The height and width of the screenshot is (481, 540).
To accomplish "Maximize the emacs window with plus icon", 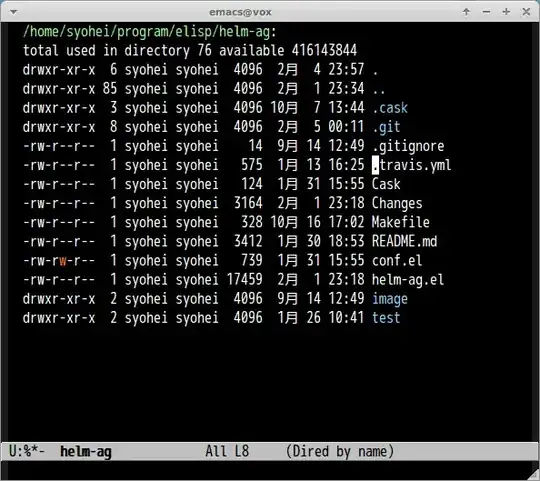I will (506, 12).
